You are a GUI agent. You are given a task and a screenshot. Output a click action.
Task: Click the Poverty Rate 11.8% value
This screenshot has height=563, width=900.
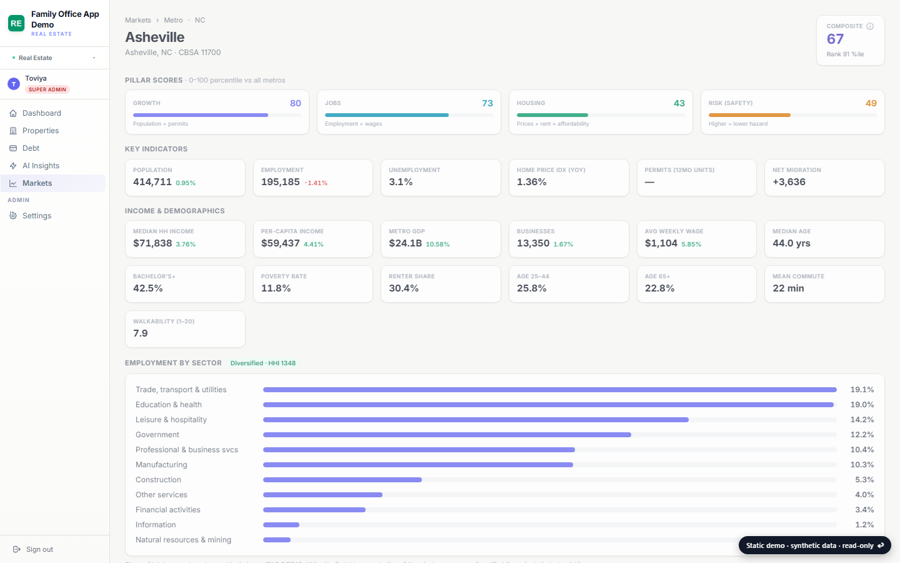[x=276, y=288]
